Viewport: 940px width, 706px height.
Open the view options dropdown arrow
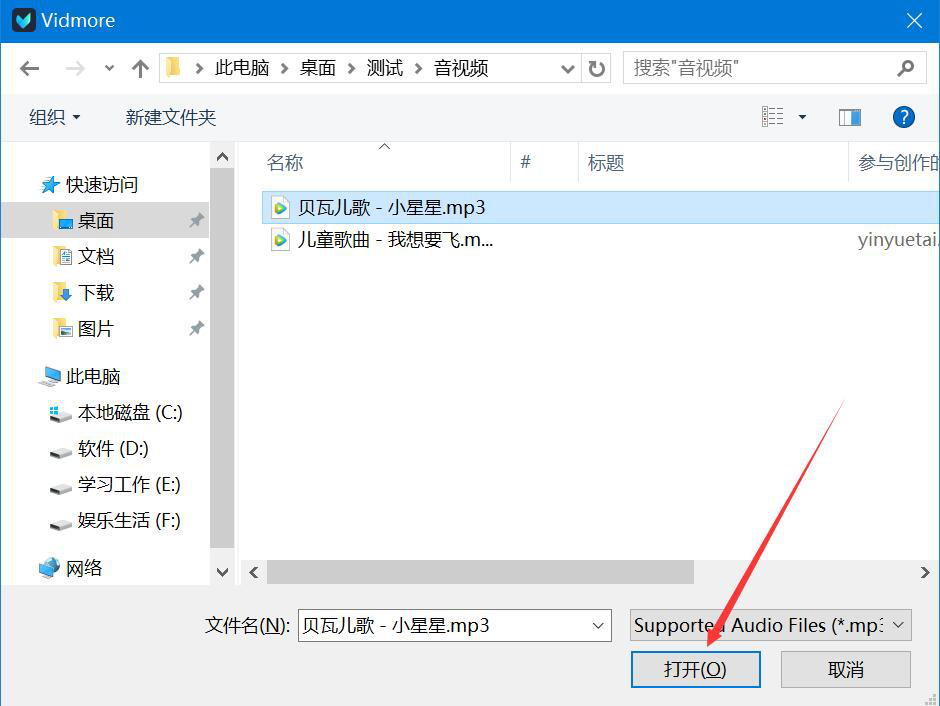(802, 117)
